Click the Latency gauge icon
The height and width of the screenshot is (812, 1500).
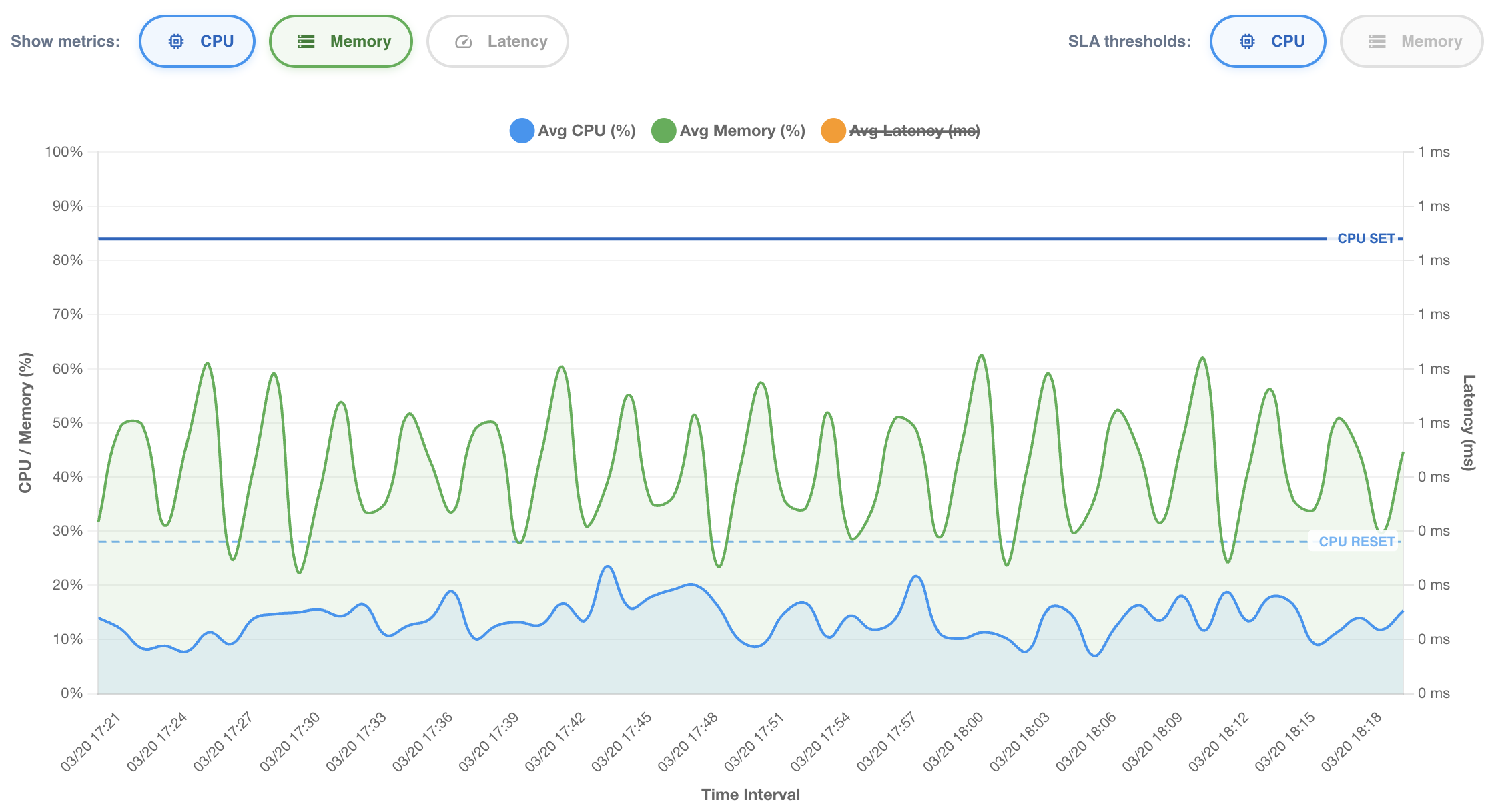tap(464, 42)
